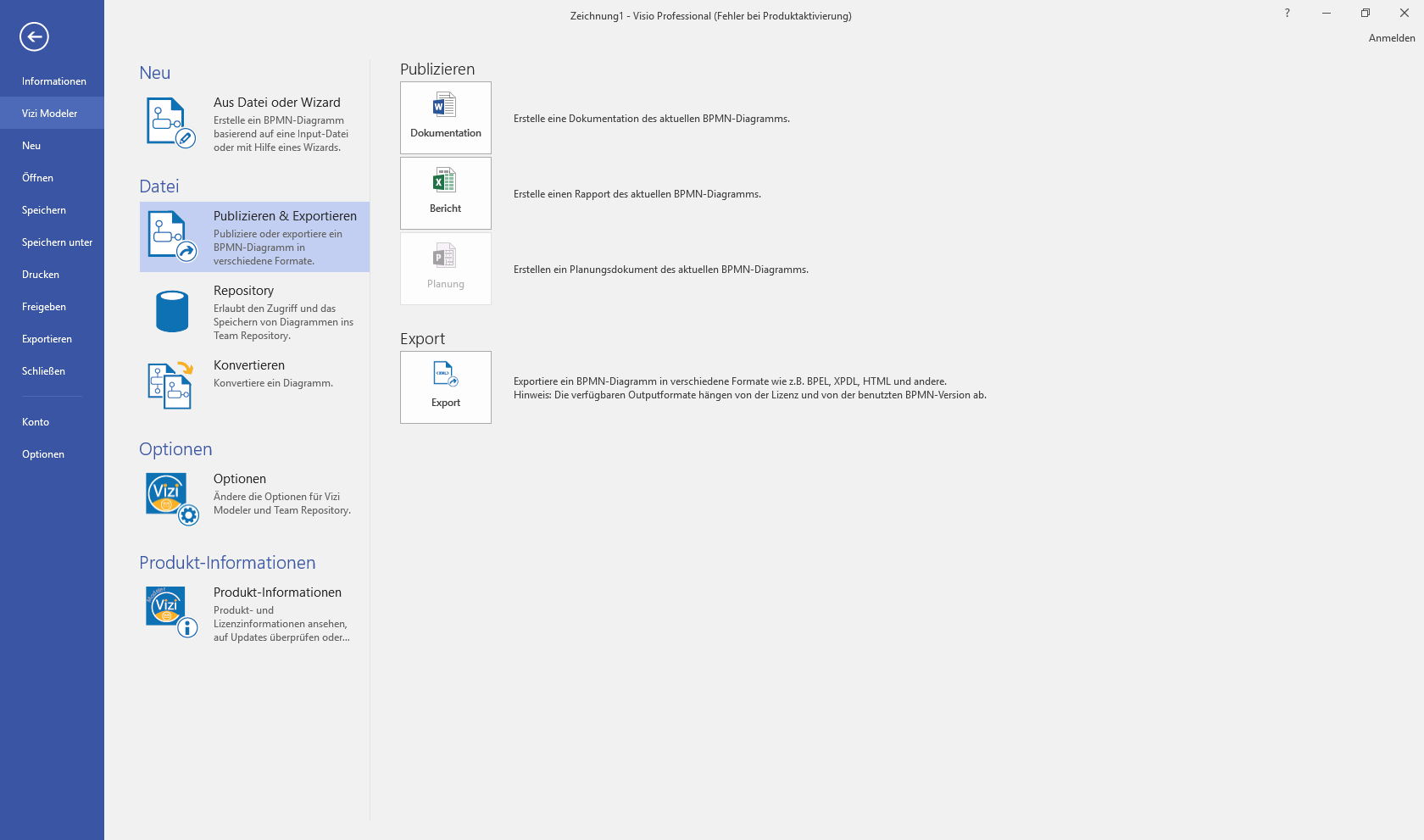Click the Export button label
The height and width of the screenshot is (840, 1424).
coord(446,403)
